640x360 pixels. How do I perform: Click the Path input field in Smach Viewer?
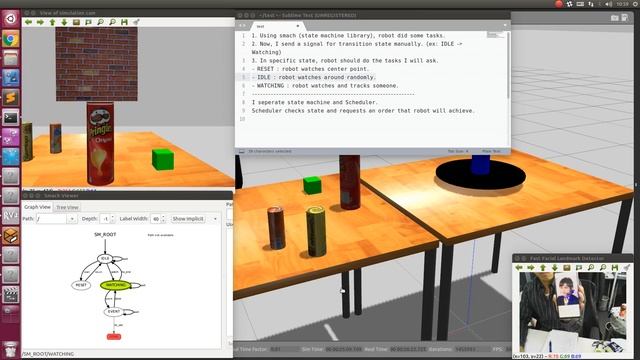point(52,219)
